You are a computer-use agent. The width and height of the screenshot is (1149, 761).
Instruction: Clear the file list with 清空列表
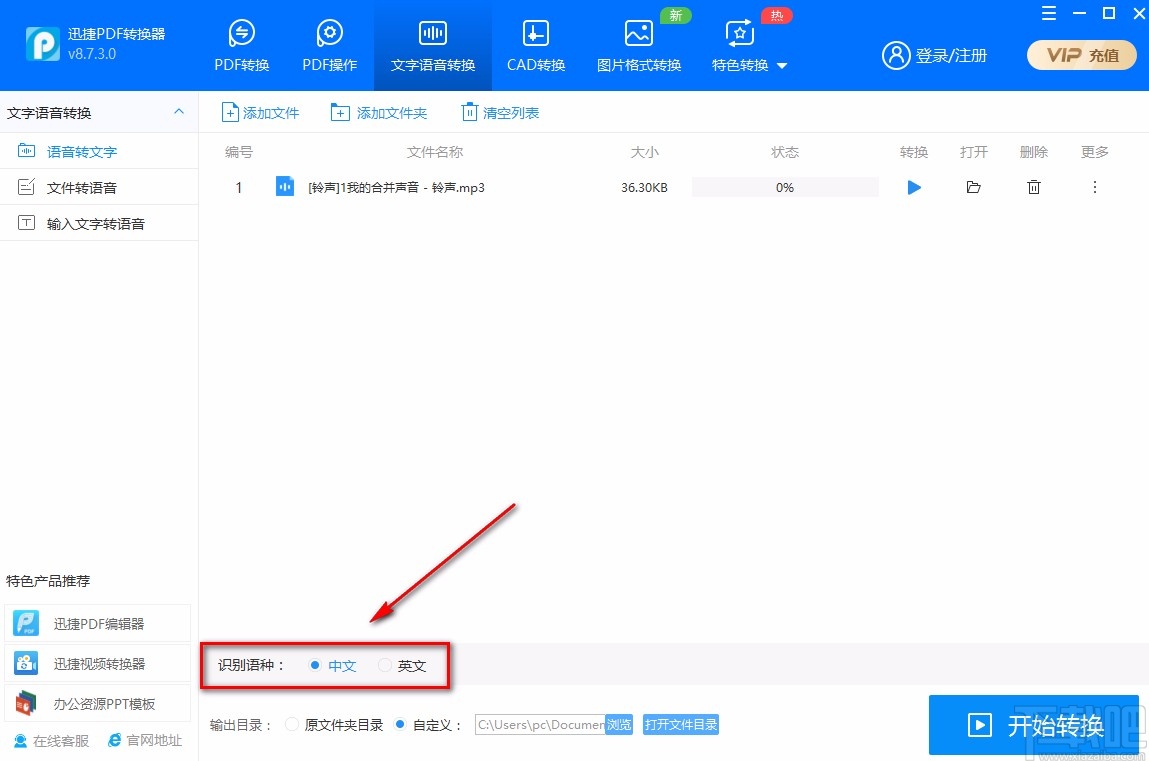tap(499, 112)
